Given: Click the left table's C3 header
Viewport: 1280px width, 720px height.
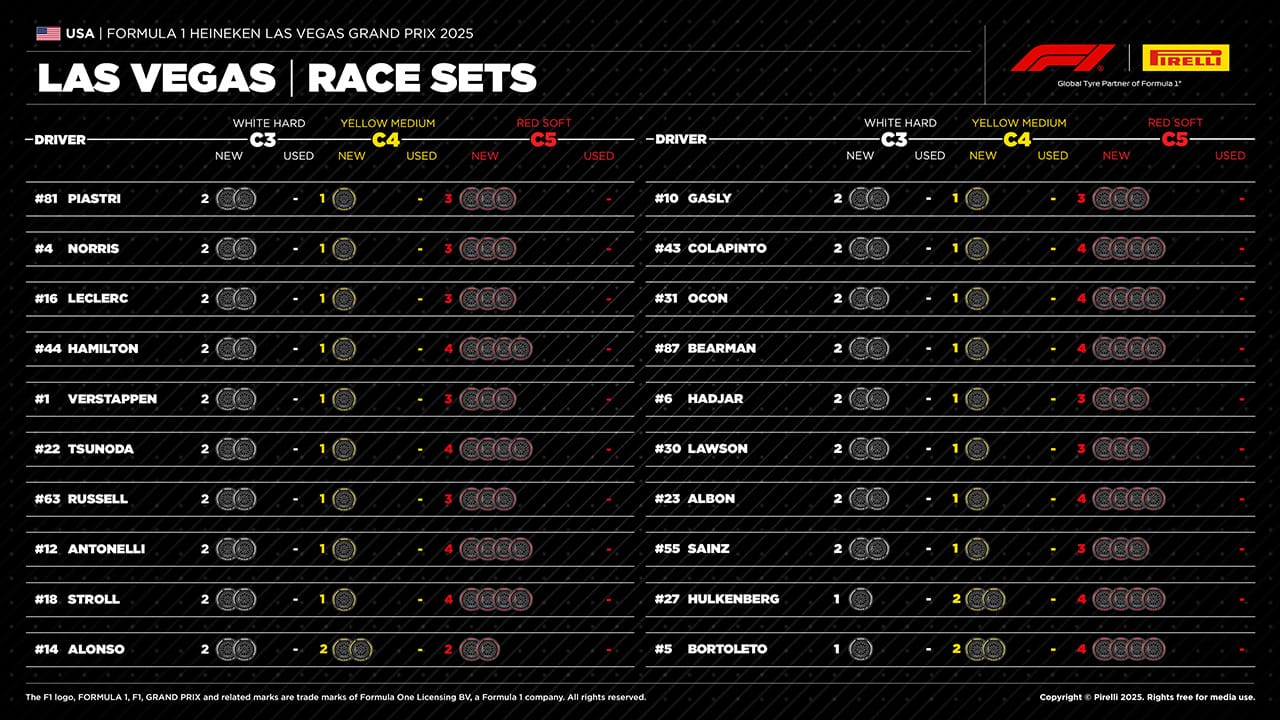Looking at the screenshot, I should pos(262,140).
